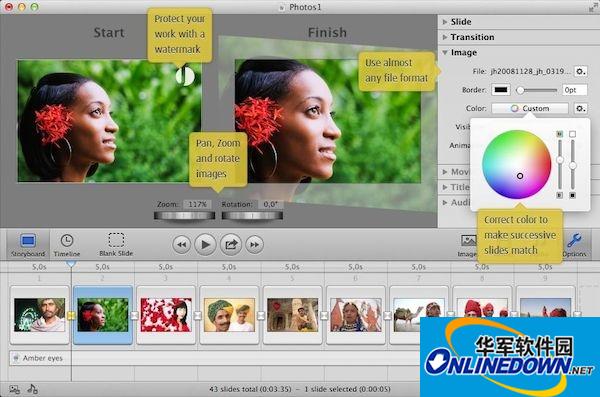Viewport: 600px width, 397px height.
Task: Click the Rotation 0,0° field
Action: pyautogui.click(x=270, y=204)
